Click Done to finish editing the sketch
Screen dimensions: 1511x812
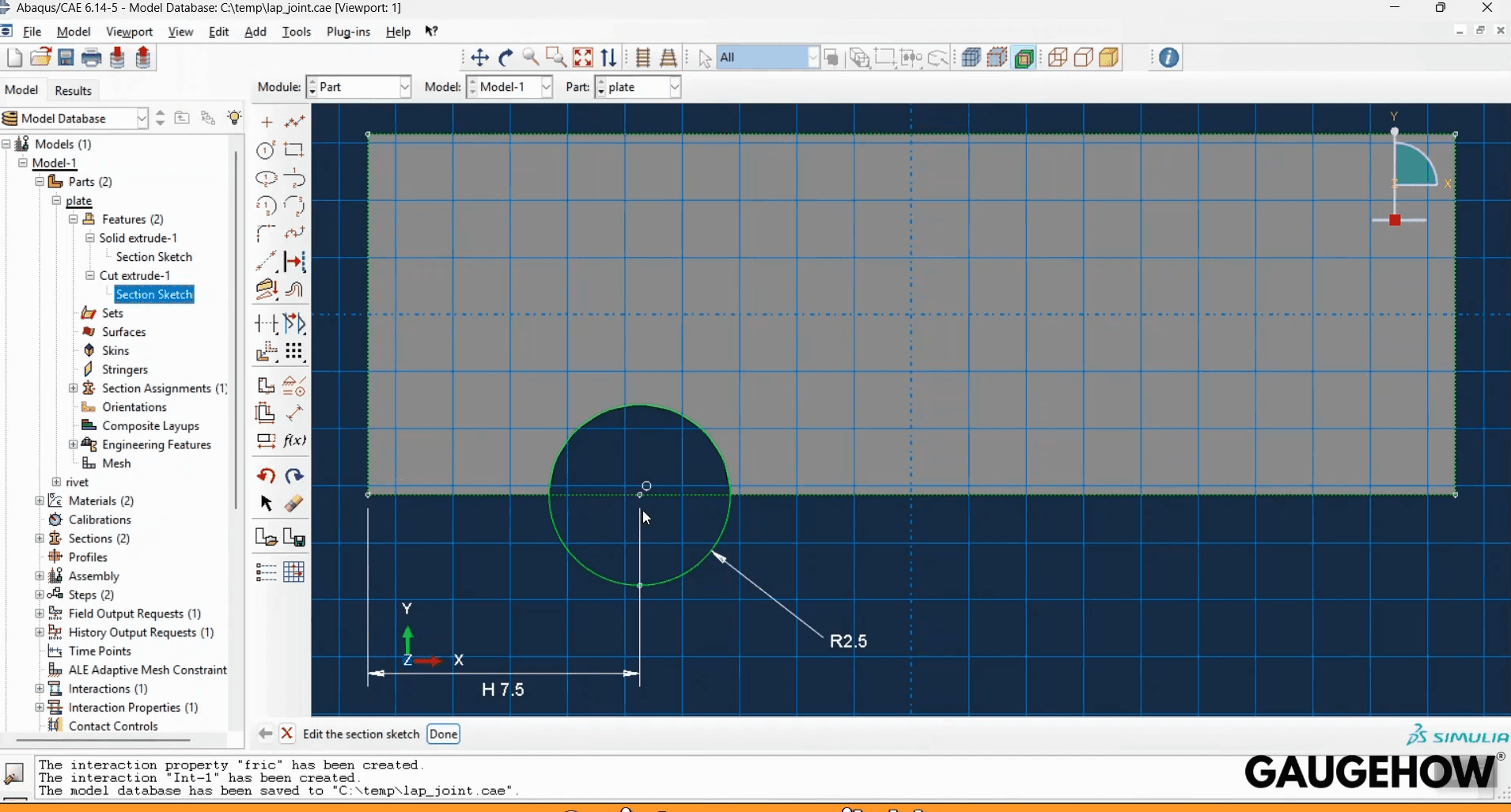pyautogui.click(x=443, y=734)
